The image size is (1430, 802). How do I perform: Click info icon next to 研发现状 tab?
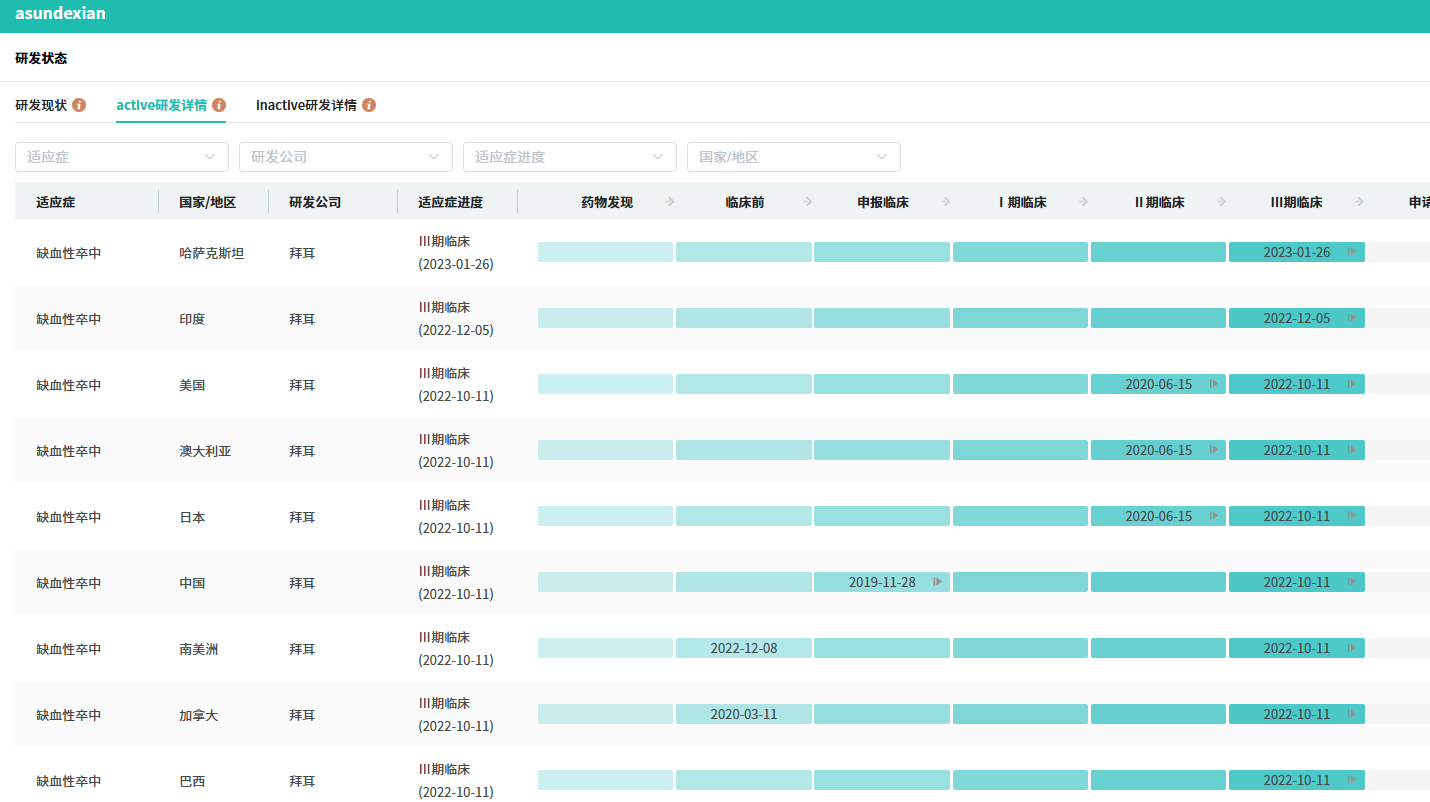(79, 105)
